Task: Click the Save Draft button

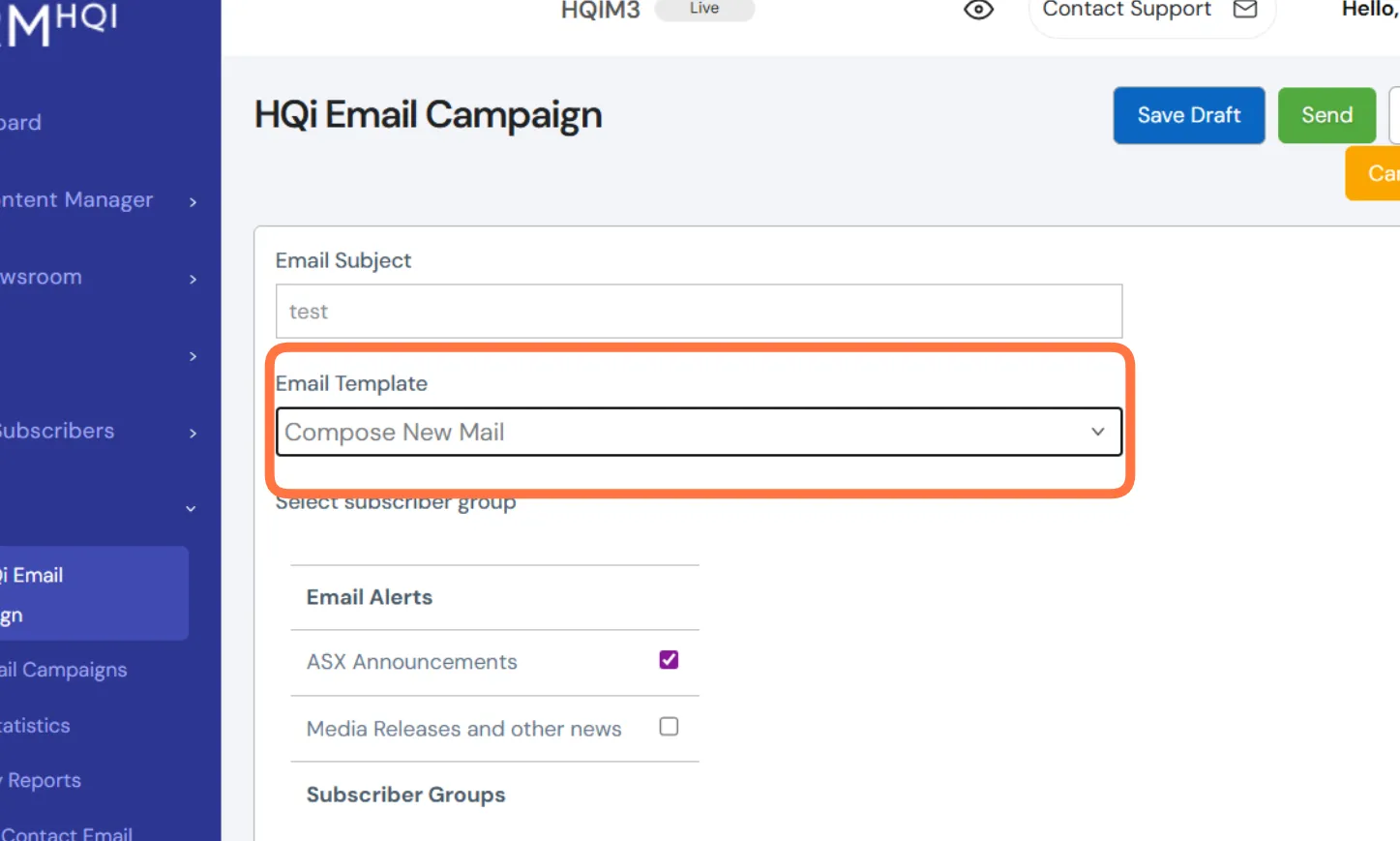Action: tap(1189, 115)
